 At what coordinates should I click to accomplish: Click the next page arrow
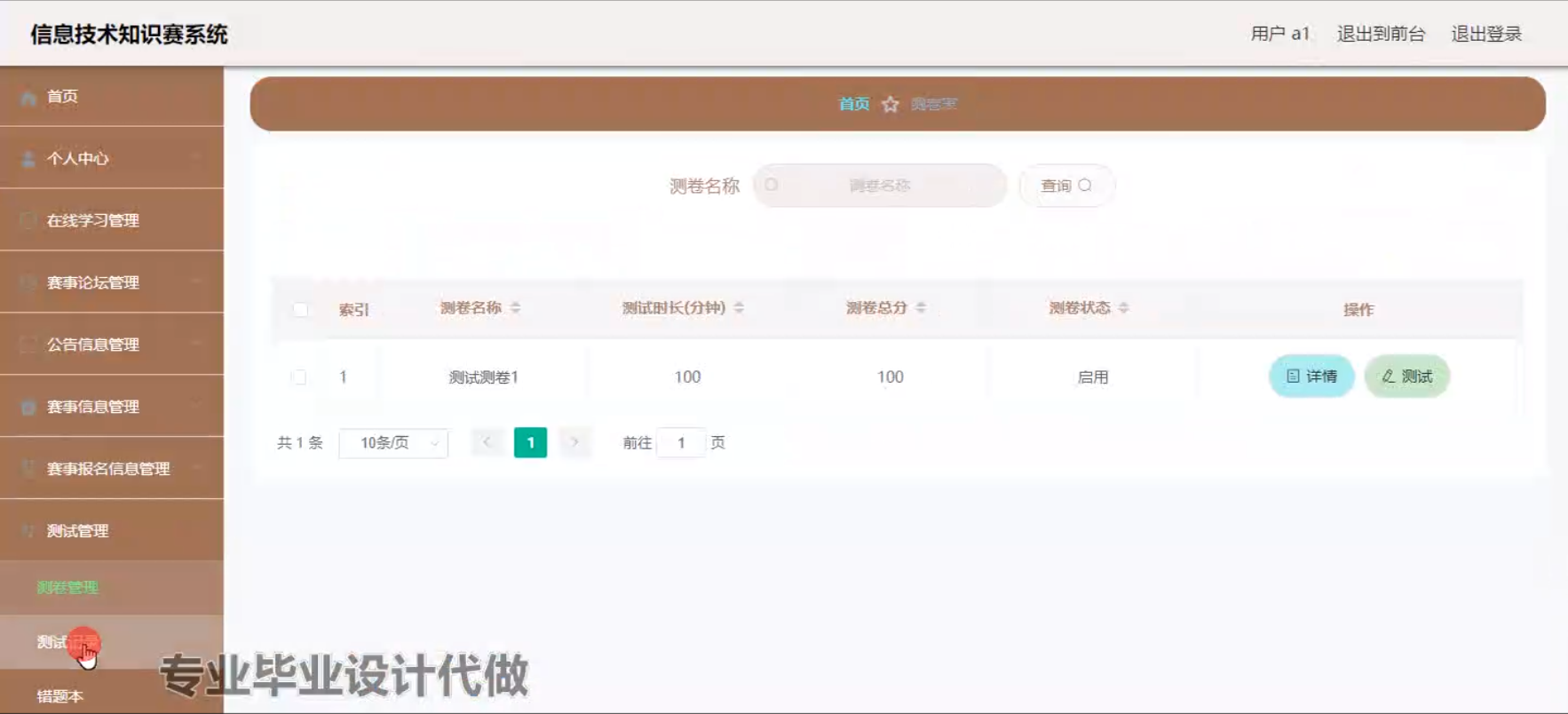(x=574, y=442)
